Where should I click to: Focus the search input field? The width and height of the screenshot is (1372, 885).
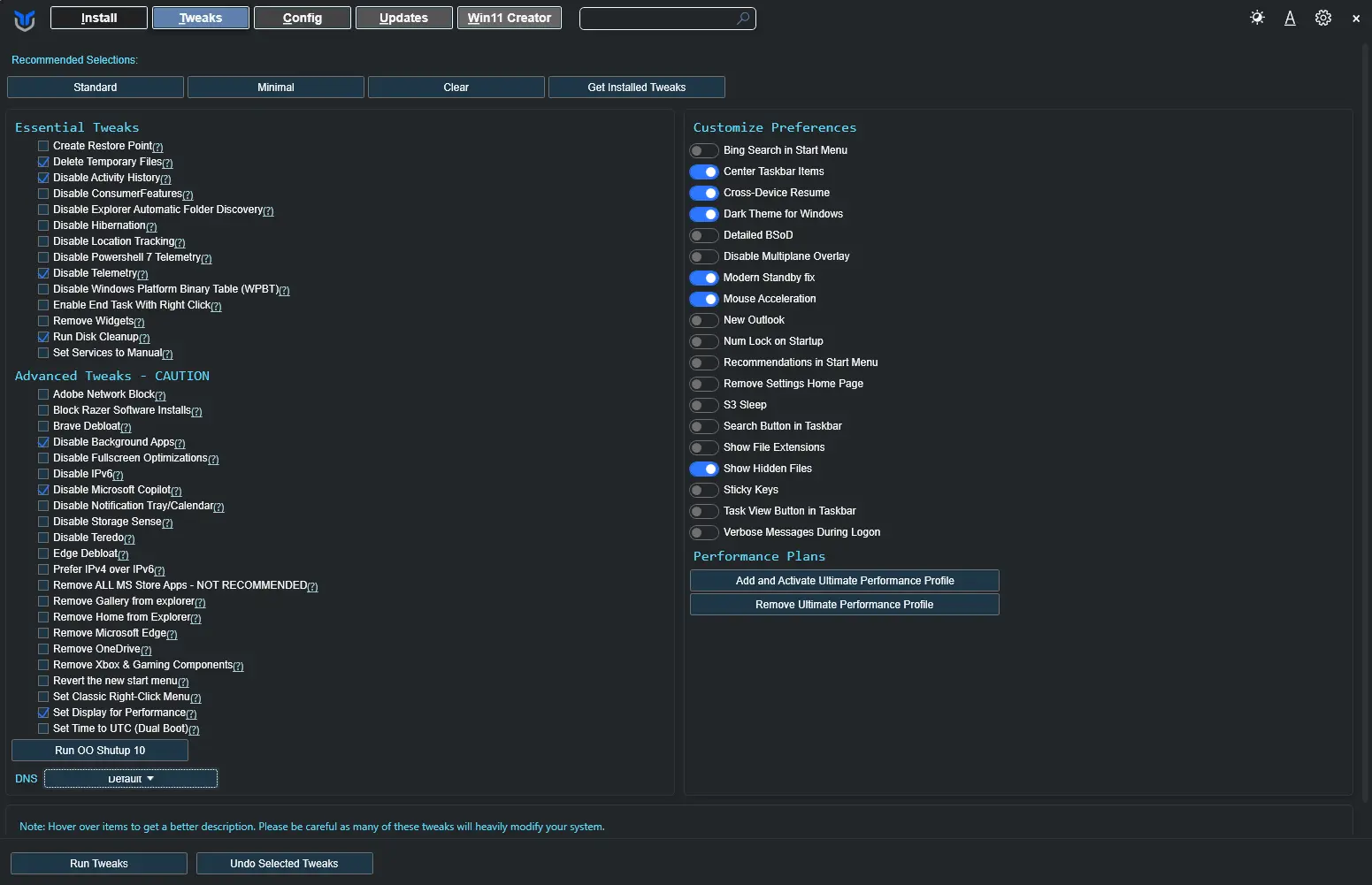coord(656,18)
